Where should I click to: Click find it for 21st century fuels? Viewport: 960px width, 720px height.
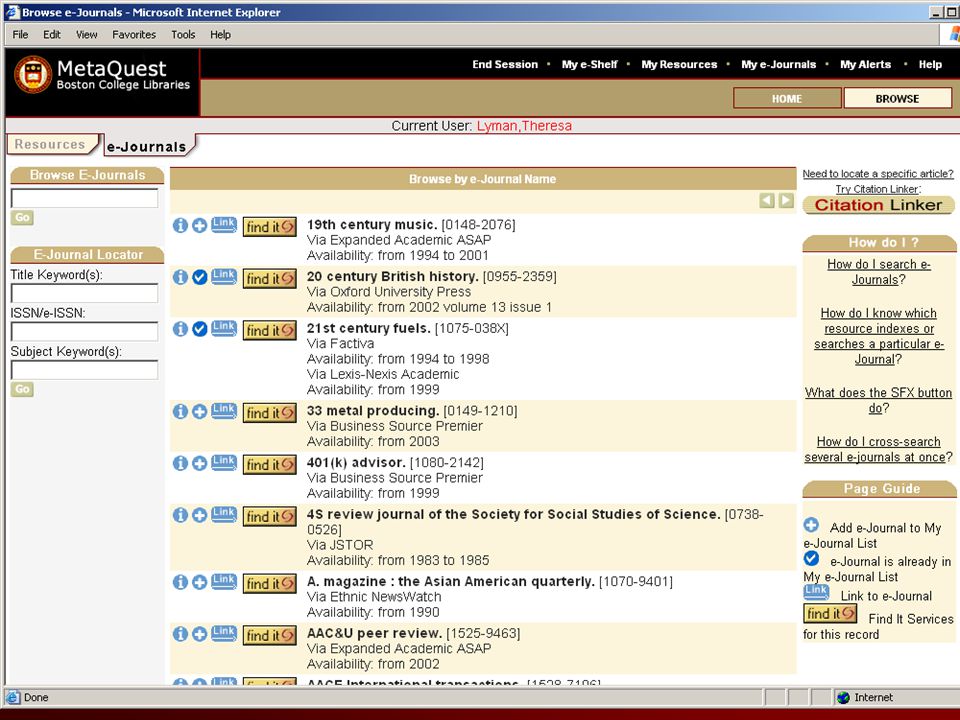[270, 331]
